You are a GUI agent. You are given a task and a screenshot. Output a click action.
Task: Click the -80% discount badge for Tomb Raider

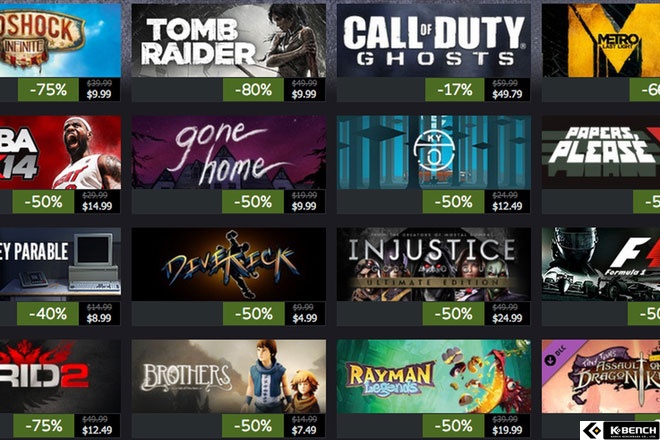253,90
